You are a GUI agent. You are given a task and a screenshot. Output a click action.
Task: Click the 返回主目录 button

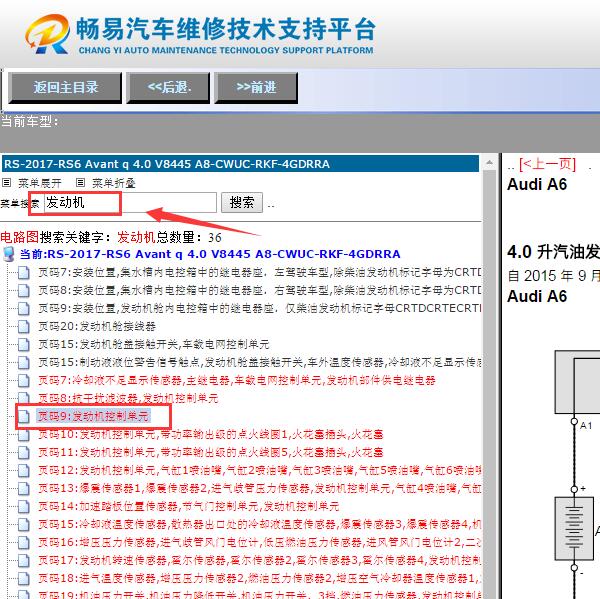tap(65, 88)
